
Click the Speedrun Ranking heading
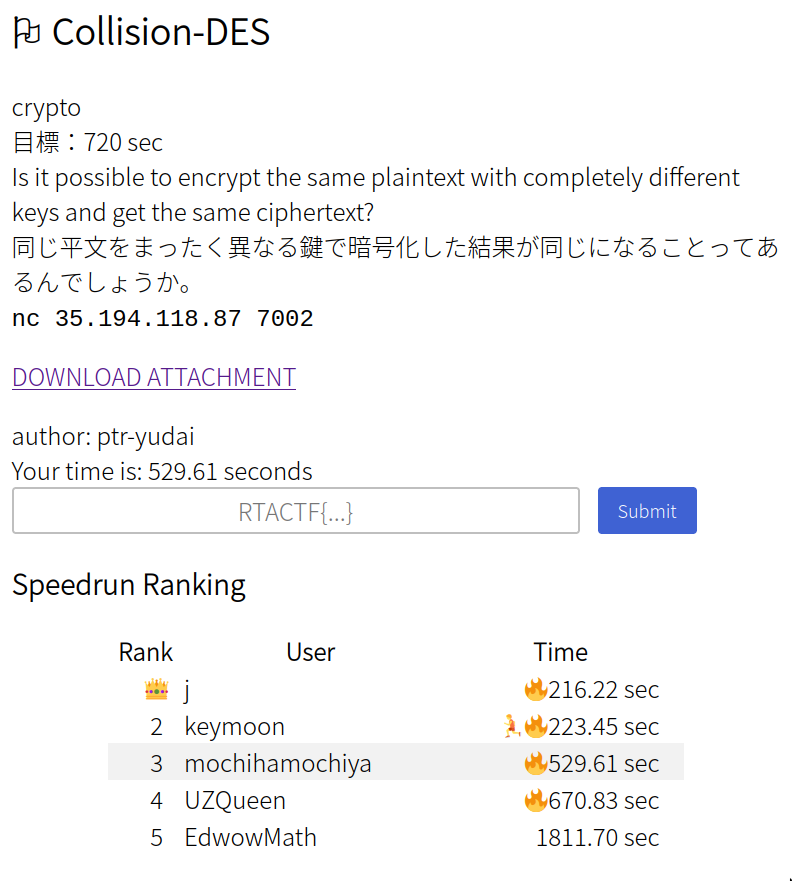129,584
